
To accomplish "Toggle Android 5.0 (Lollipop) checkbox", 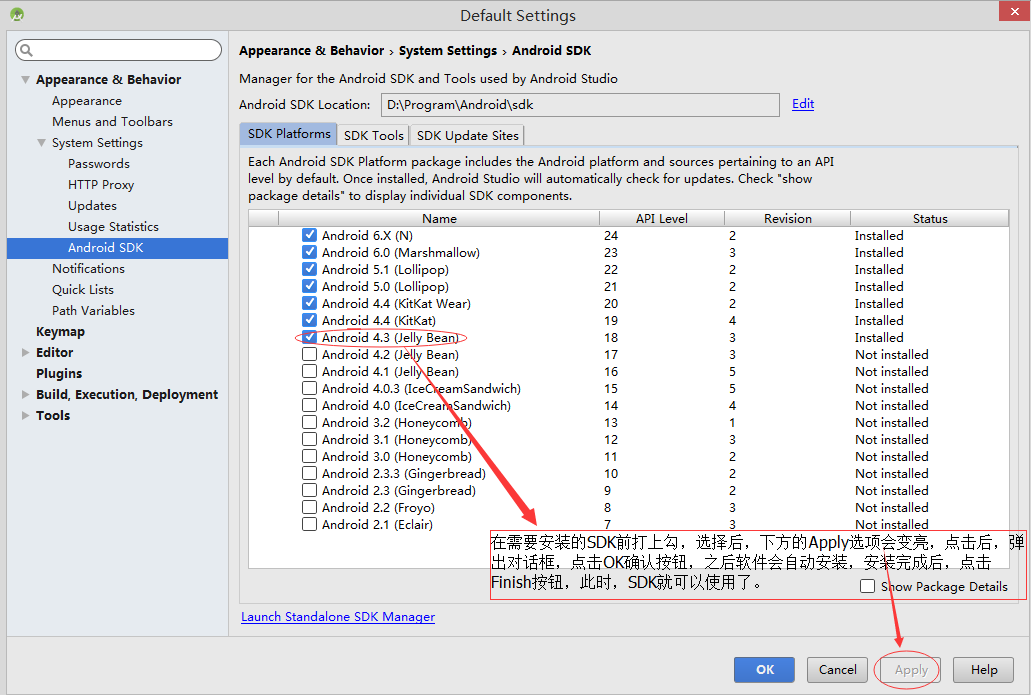I will click(x=309, y=287).
